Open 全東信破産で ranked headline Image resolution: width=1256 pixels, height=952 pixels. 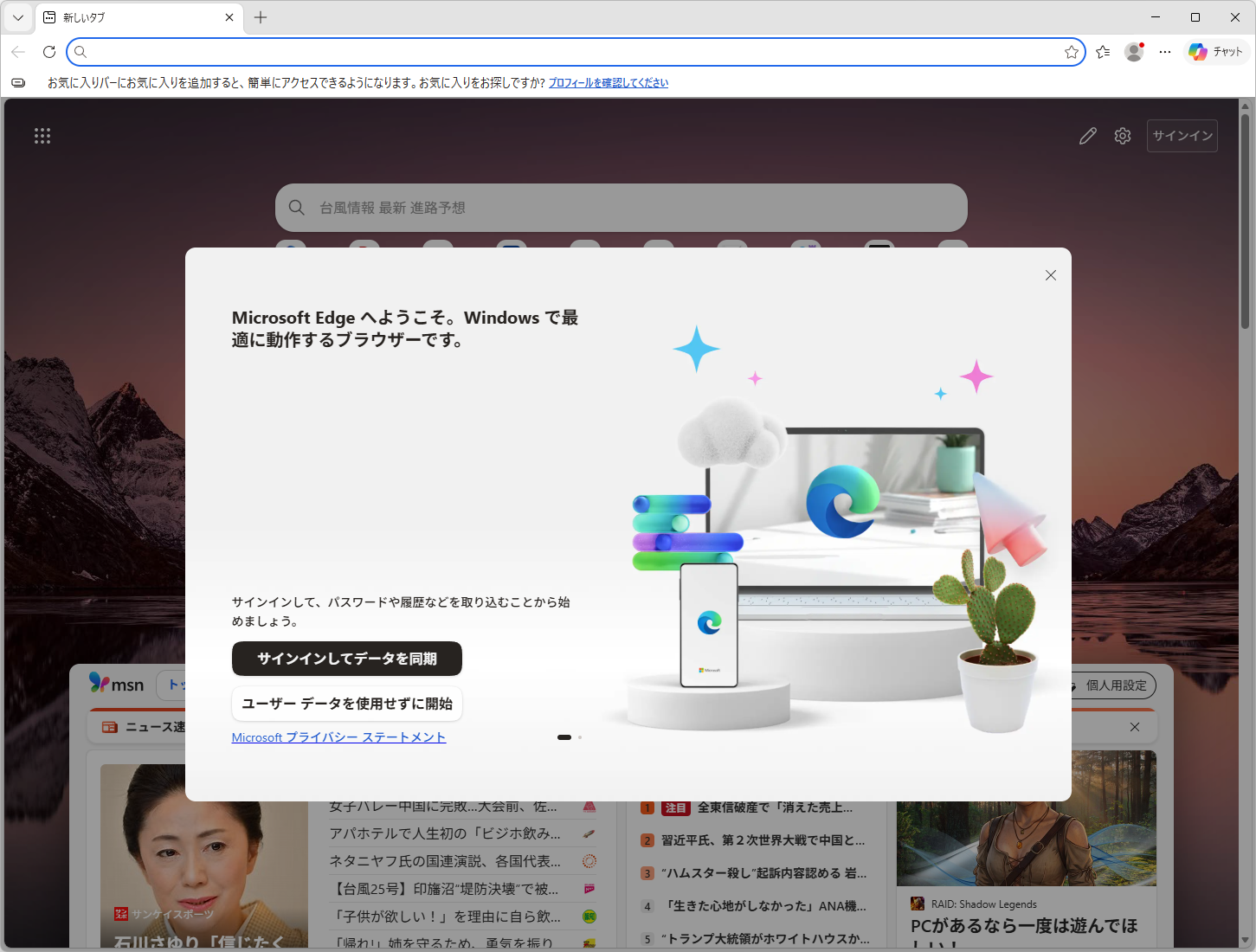click(775, 807)
